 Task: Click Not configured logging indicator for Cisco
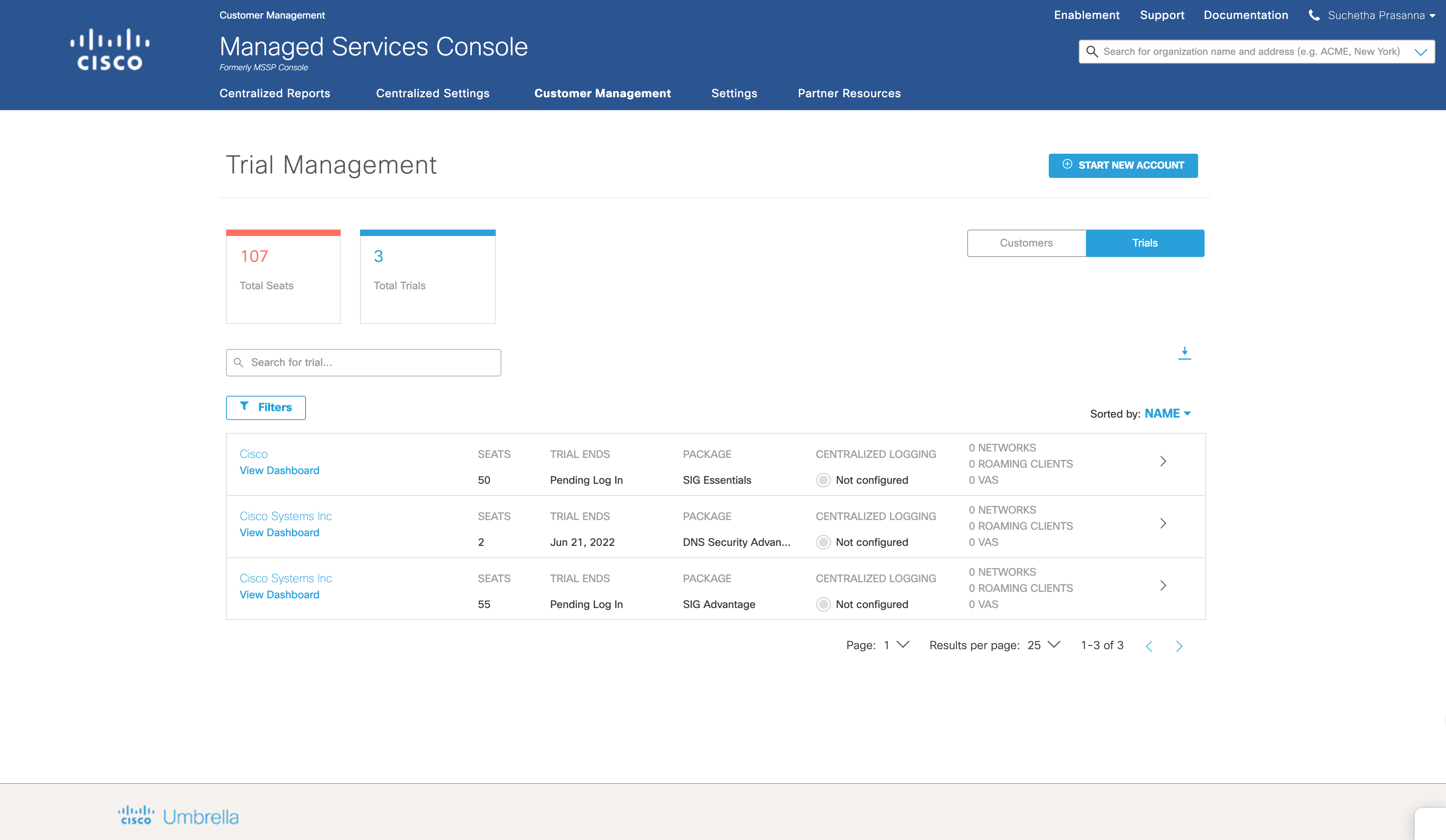824,480
